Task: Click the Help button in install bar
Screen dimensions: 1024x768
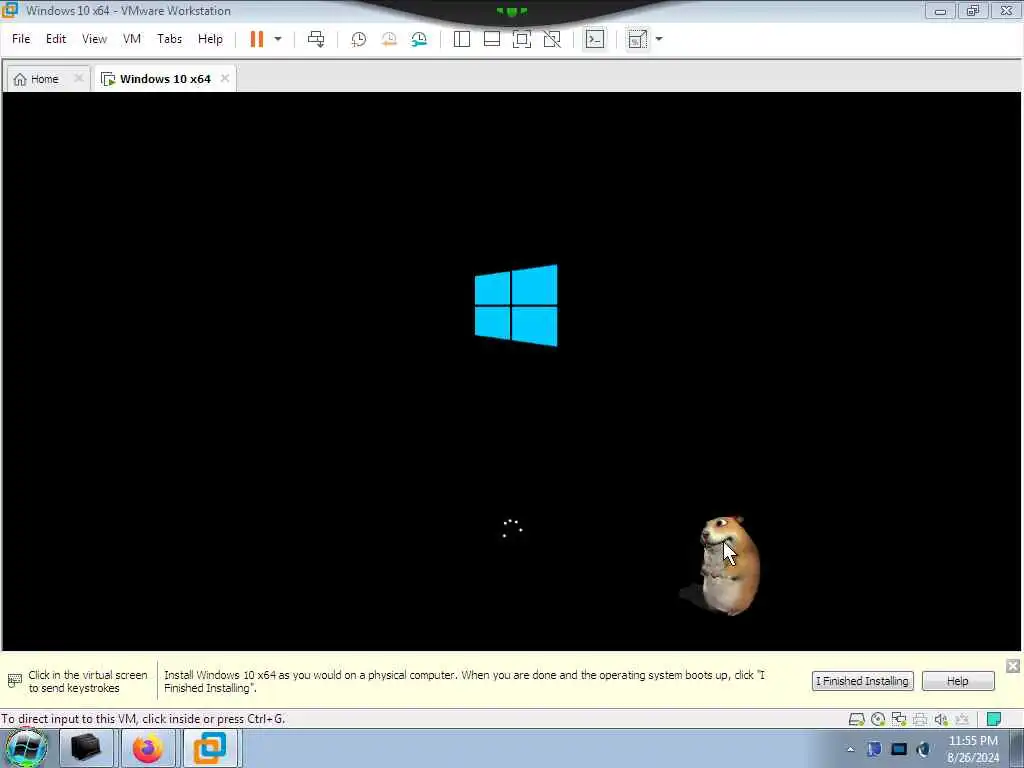Action: tap(958, 681)
